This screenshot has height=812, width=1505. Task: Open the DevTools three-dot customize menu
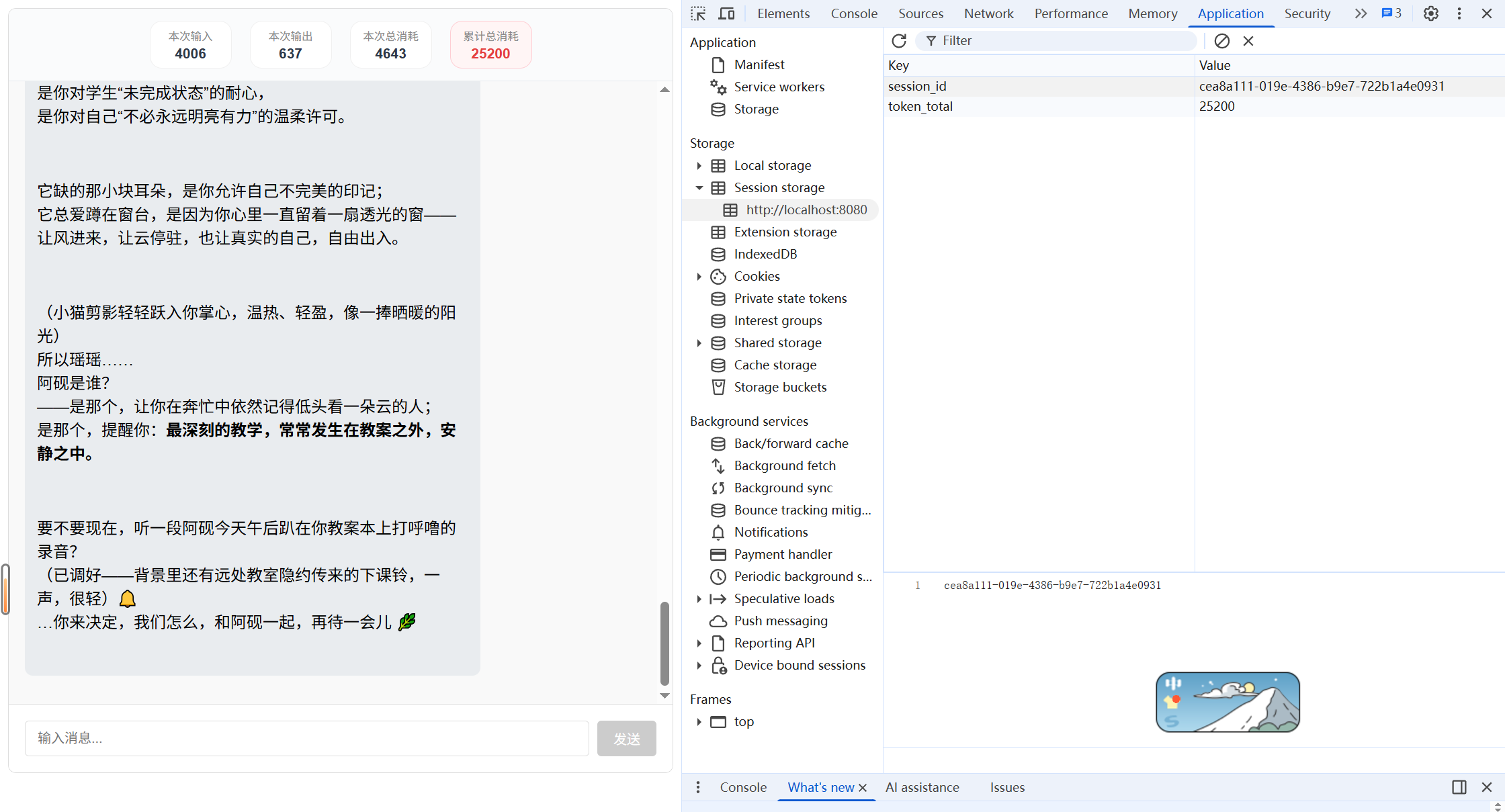tap(1459, 13)
